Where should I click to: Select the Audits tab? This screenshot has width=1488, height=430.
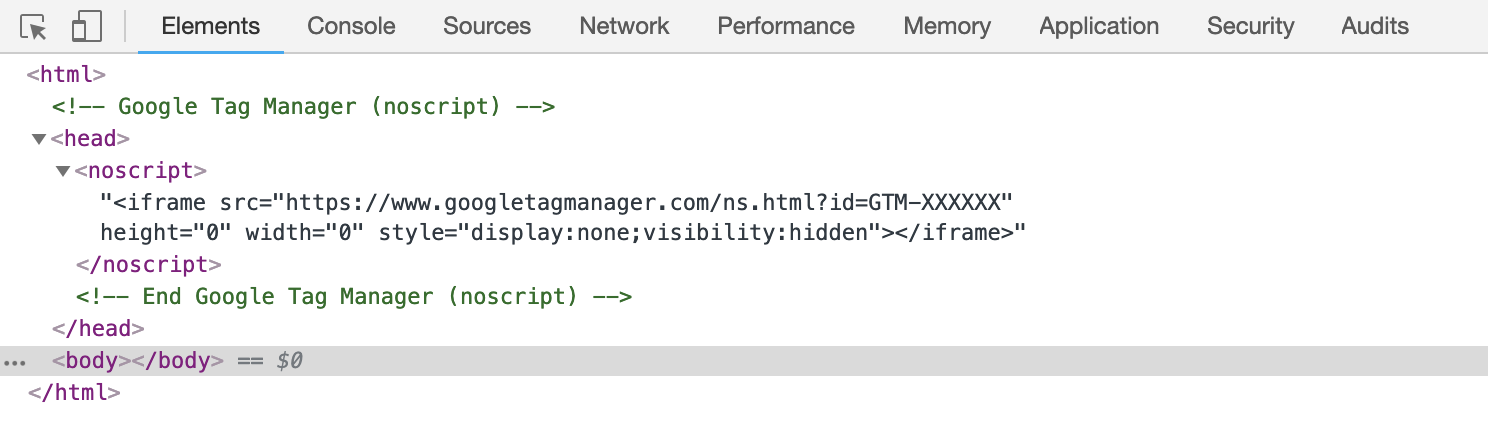pyautogui.click(x=1375, y=27)
